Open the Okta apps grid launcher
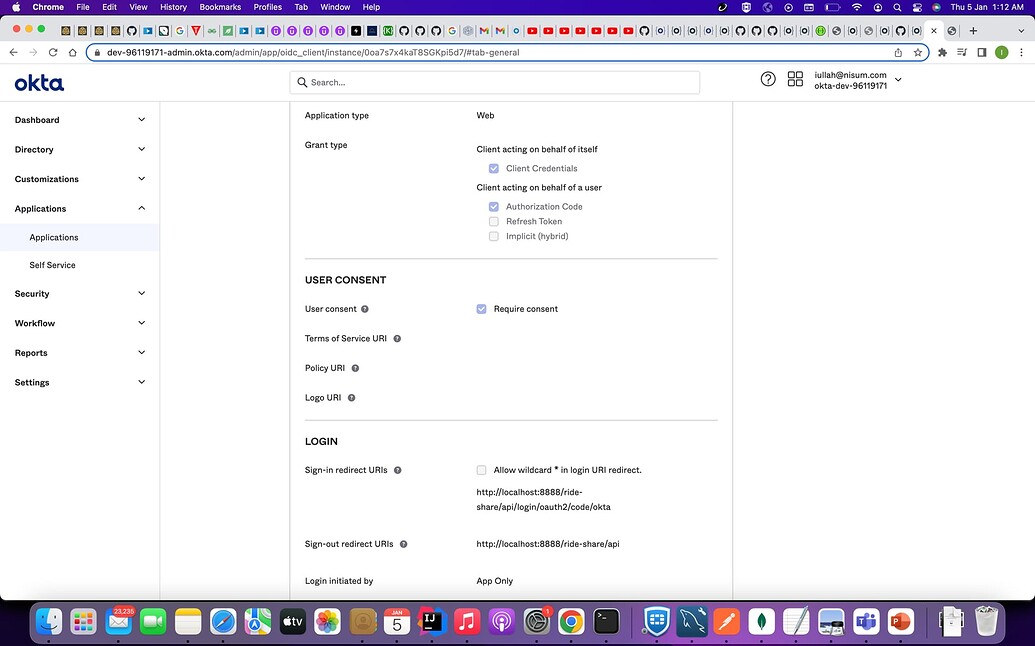Image resolution: width=1035 pixels, height=646 pixels. click(795, 78)
